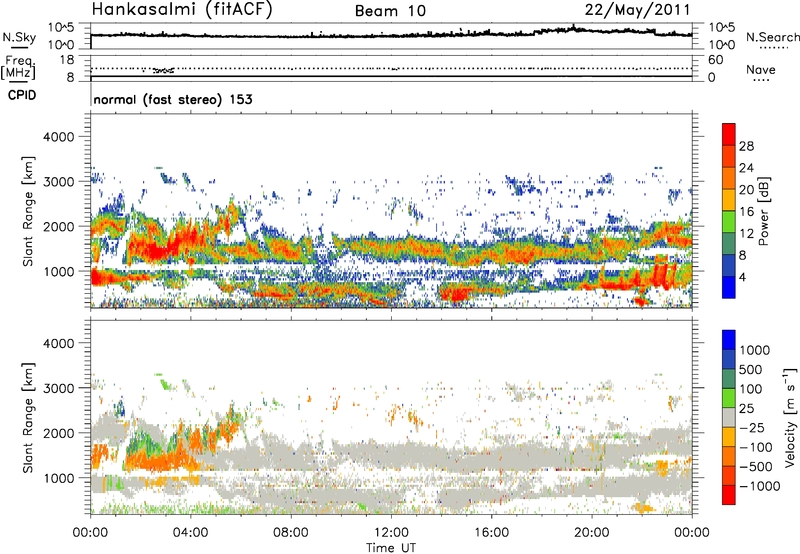Click the dotted line sample under N.Search

(773, 48)
